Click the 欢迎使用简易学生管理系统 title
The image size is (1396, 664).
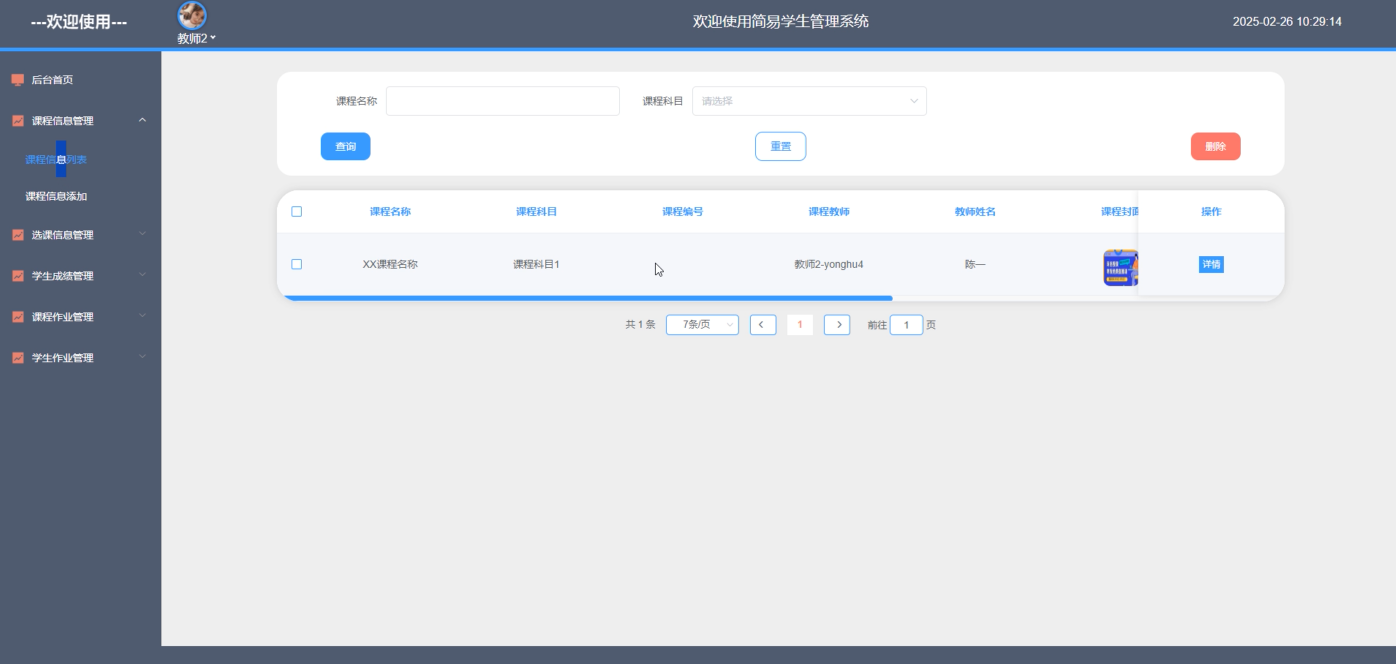coord(781,21)
